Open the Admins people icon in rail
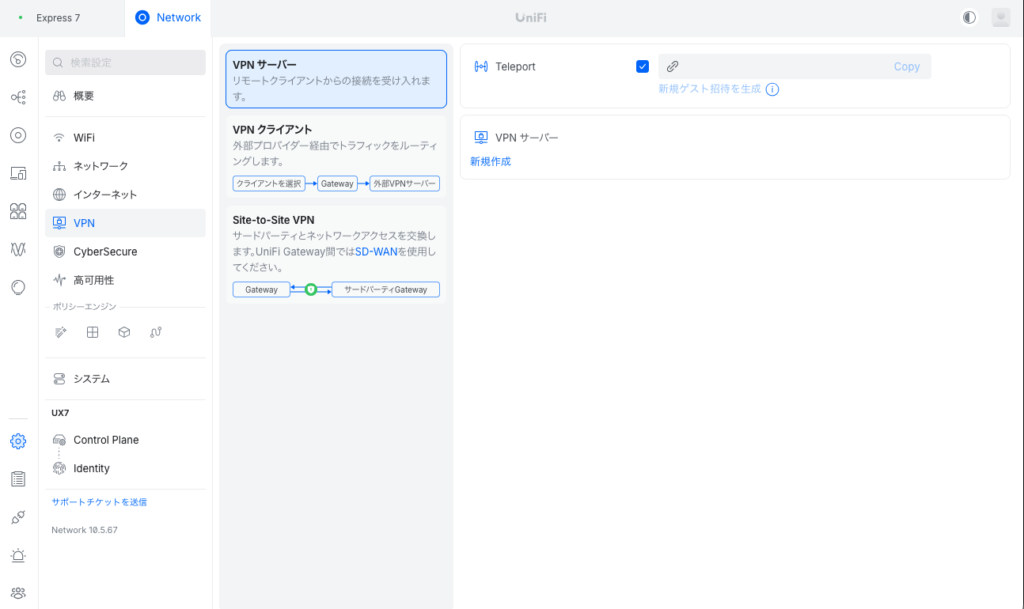 (18, 593)
